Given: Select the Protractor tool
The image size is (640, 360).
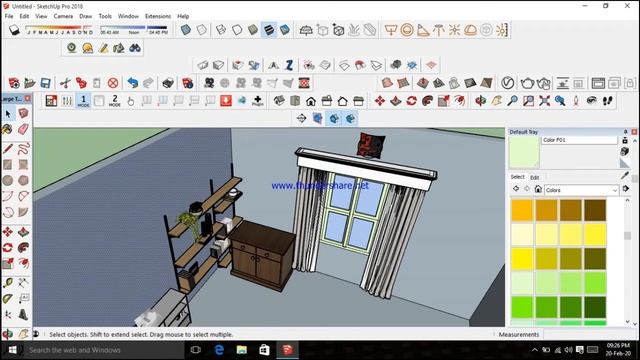Looking at the screenshot, I should click(x=8, y=299).
